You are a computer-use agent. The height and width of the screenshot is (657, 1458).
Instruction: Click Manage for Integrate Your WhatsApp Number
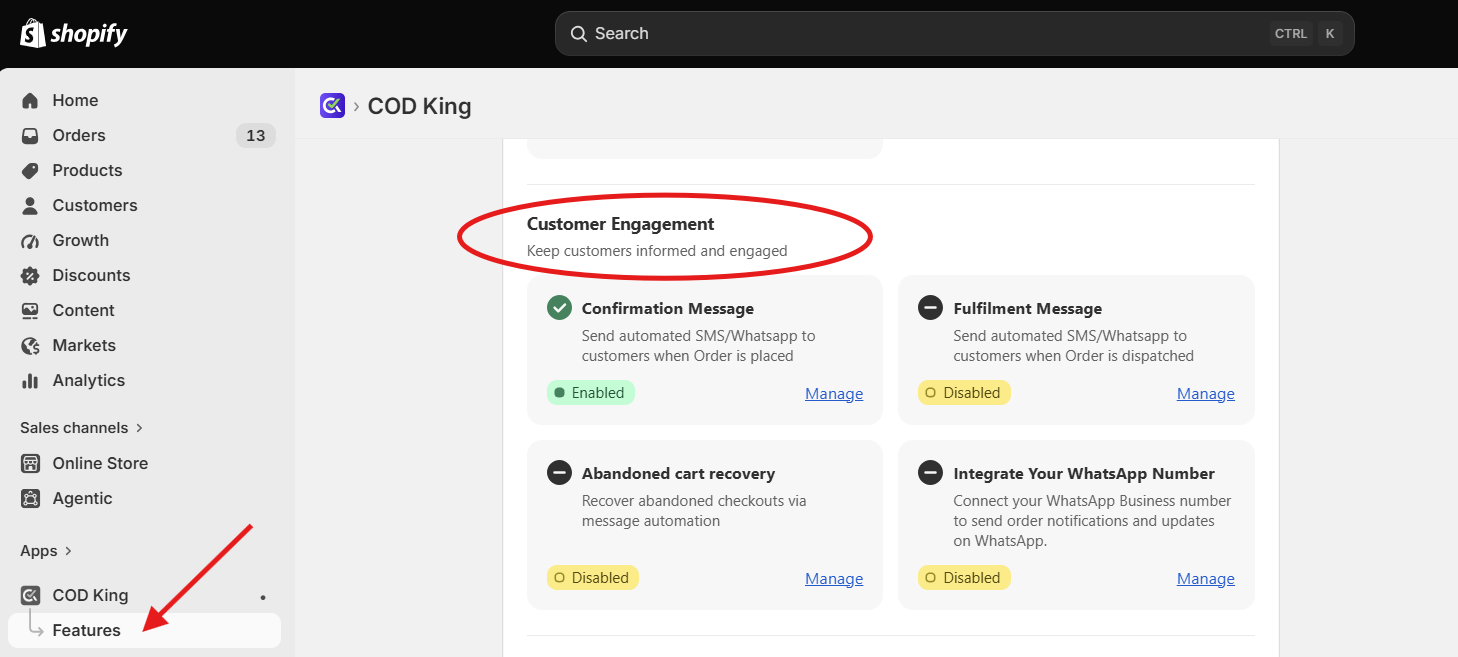click(1205, 579)
